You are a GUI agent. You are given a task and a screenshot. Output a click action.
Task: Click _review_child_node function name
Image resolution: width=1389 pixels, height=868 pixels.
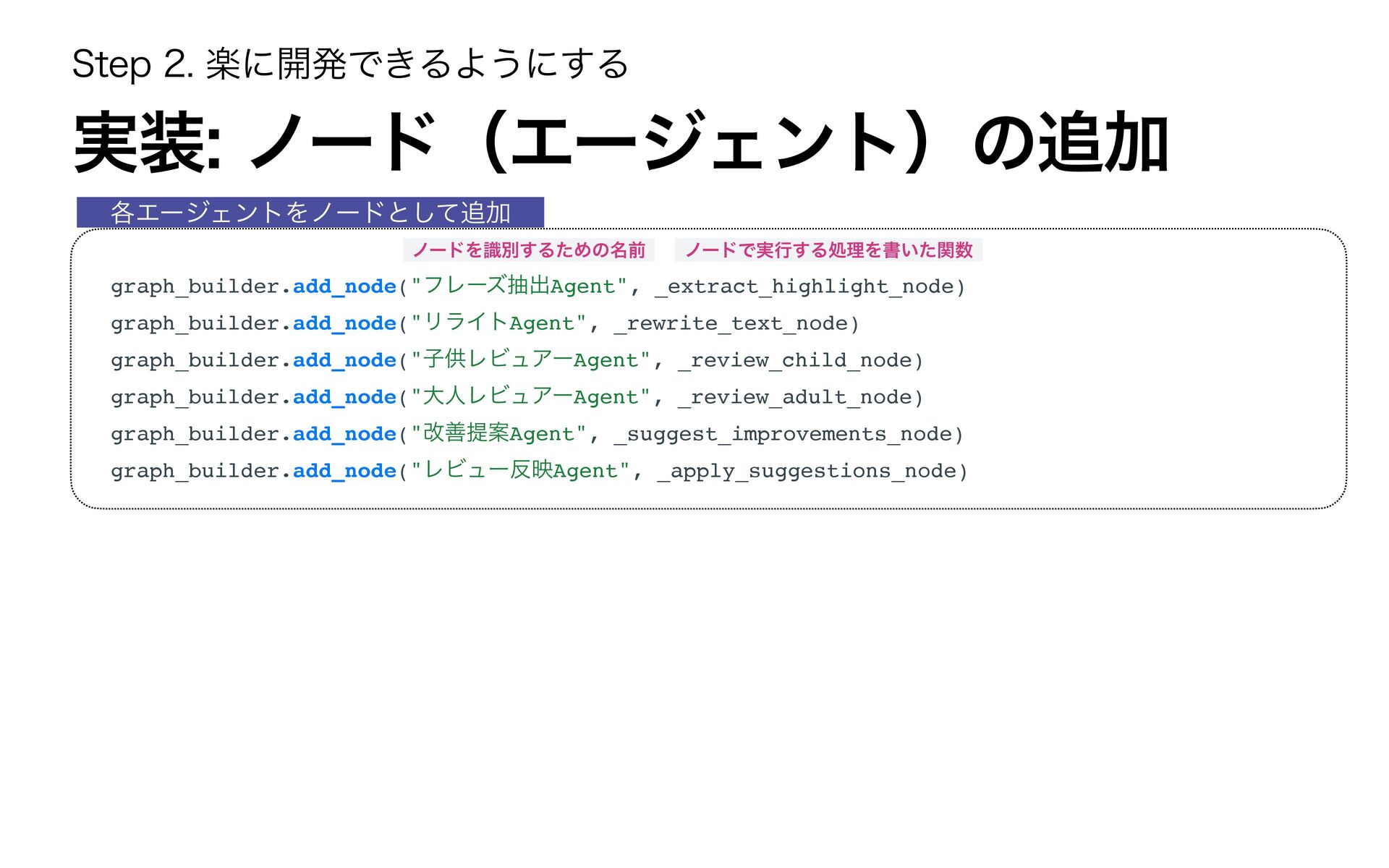794,360
